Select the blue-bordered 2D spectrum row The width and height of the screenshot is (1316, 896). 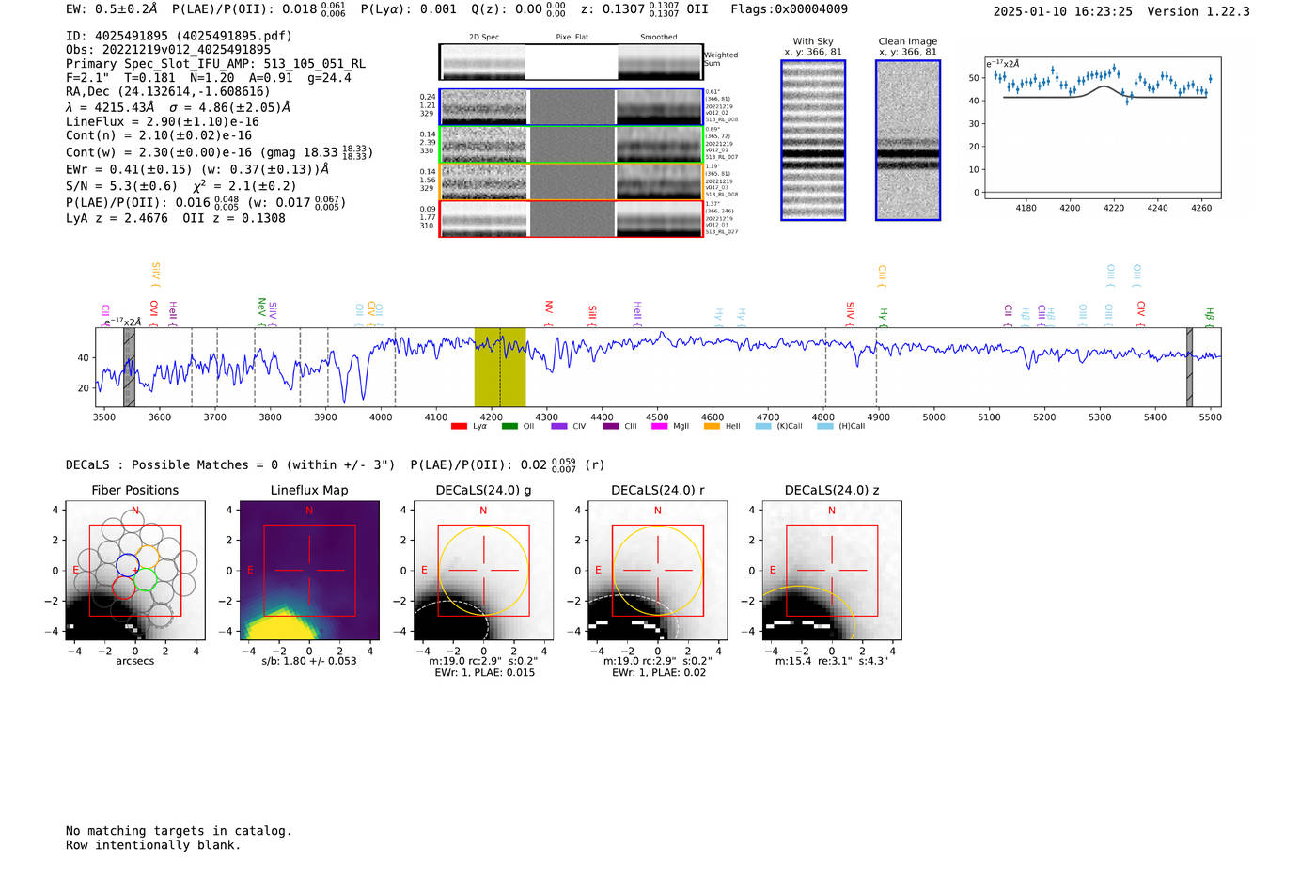(572, 107)
